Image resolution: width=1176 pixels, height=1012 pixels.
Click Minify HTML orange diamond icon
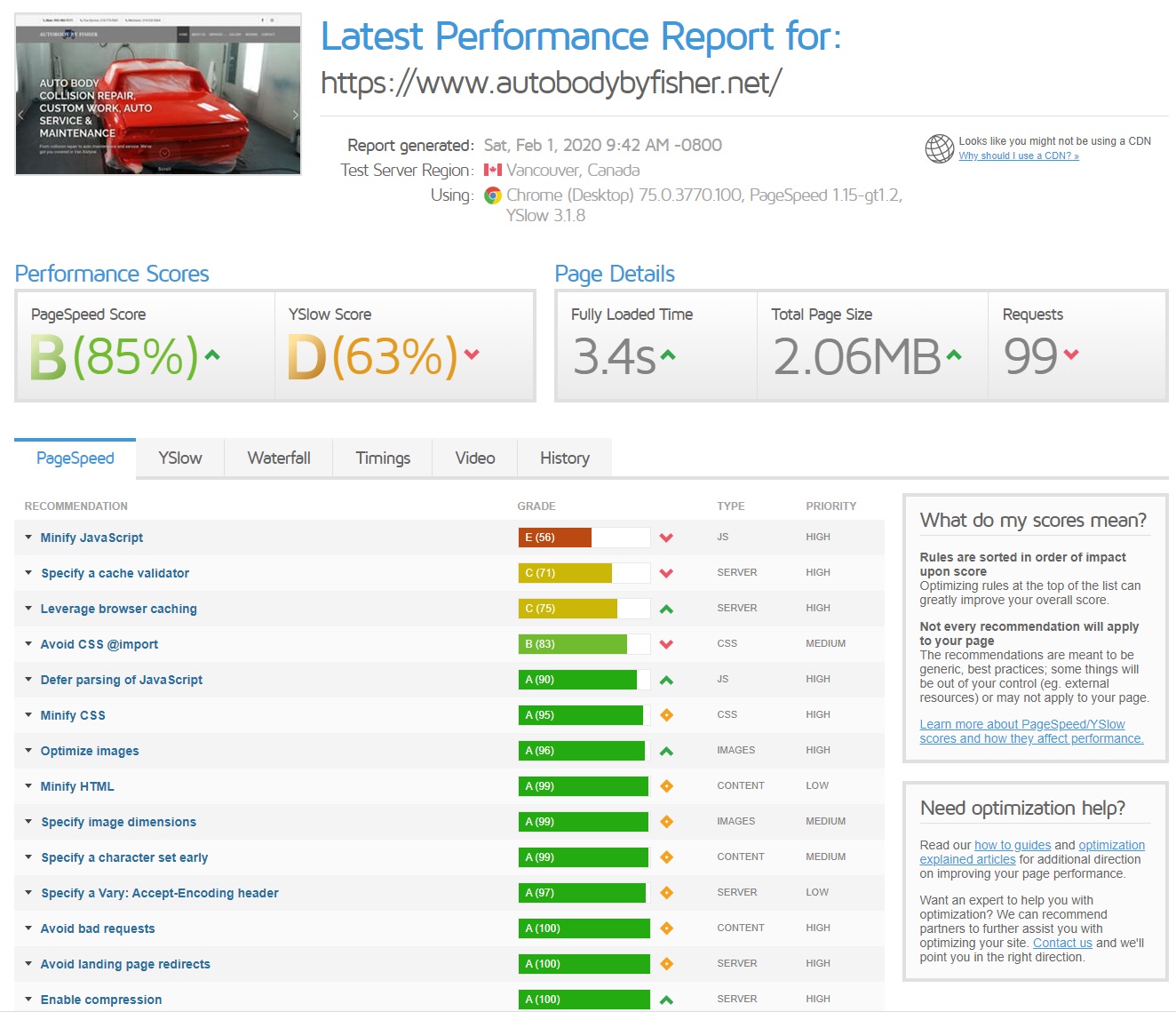tap(666, 786)
